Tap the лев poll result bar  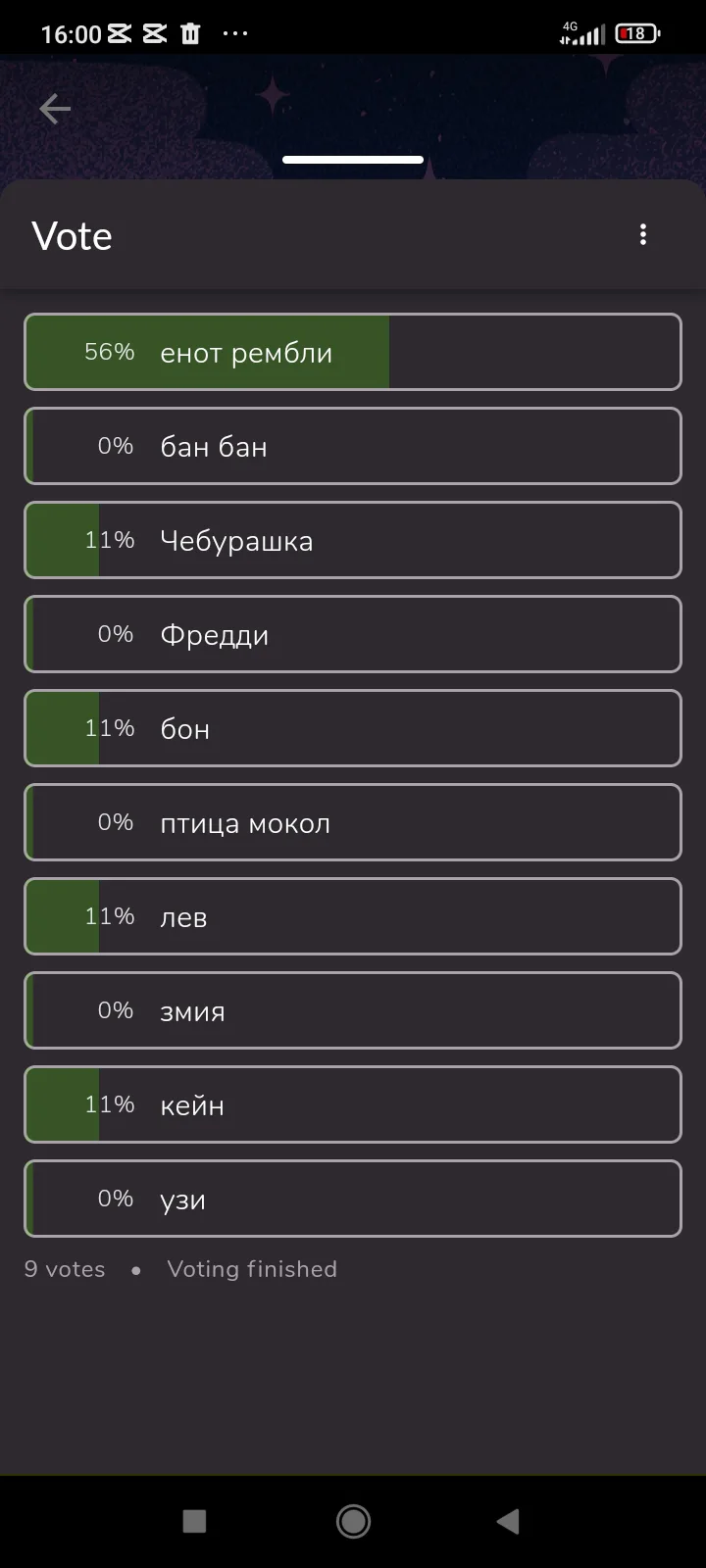353,916
